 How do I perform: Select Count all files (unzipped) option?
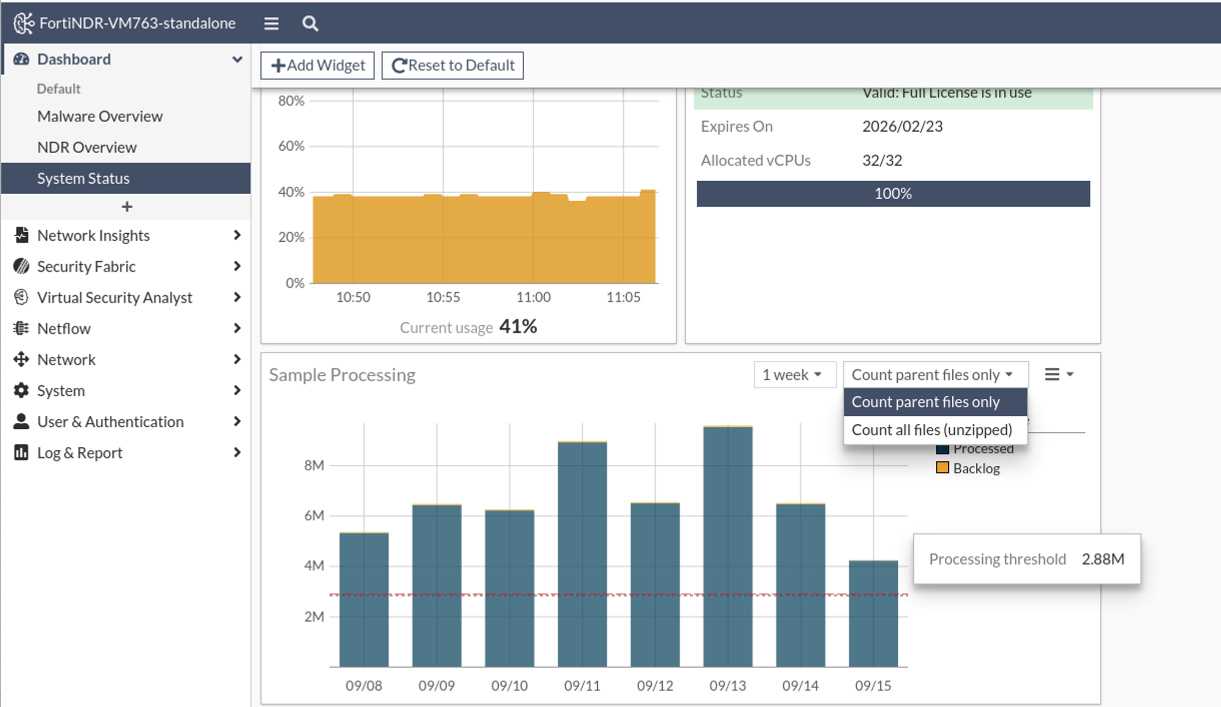[931, 430]
